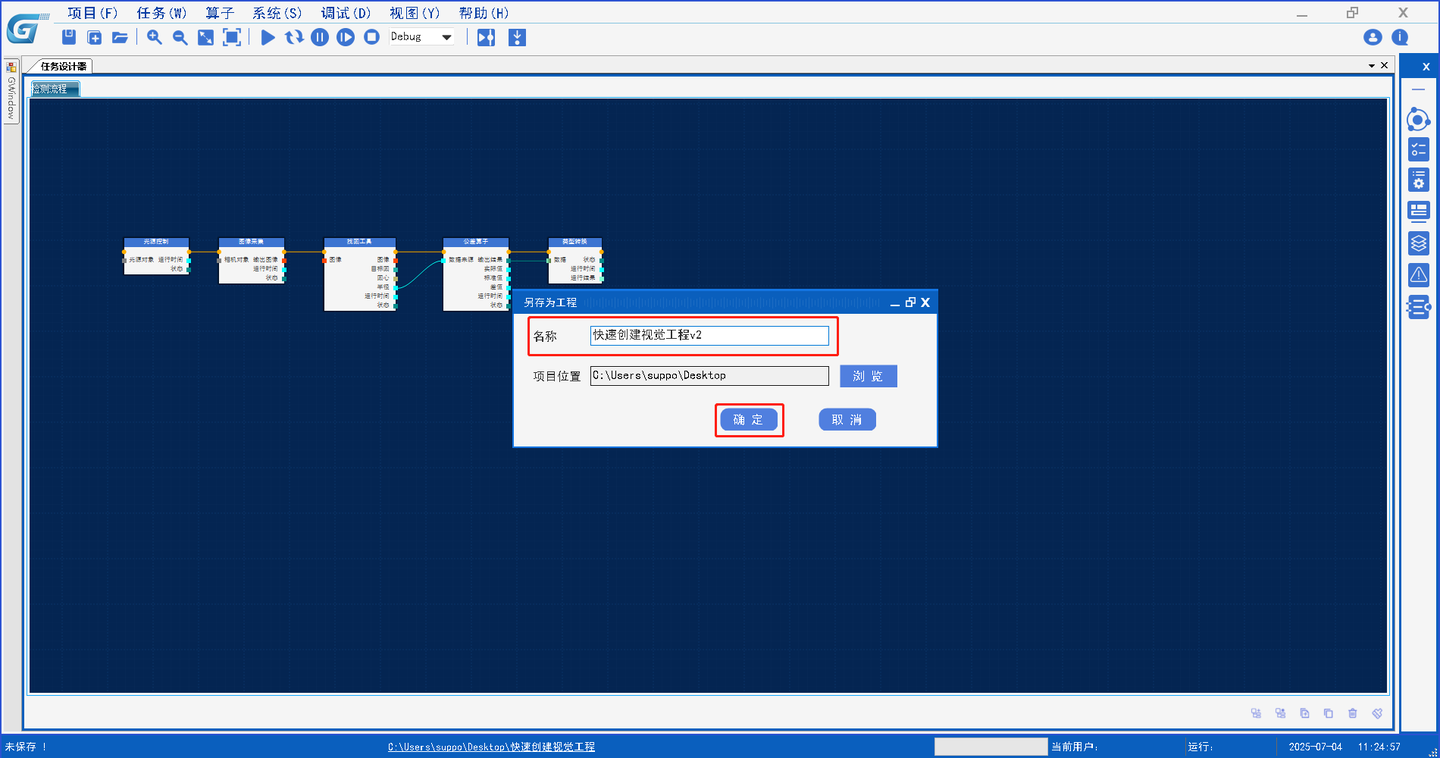The height and width of the screenshot is (758, 1440).
Task: Click the horizontal align toolbar icon
Action: pos(486,37)
